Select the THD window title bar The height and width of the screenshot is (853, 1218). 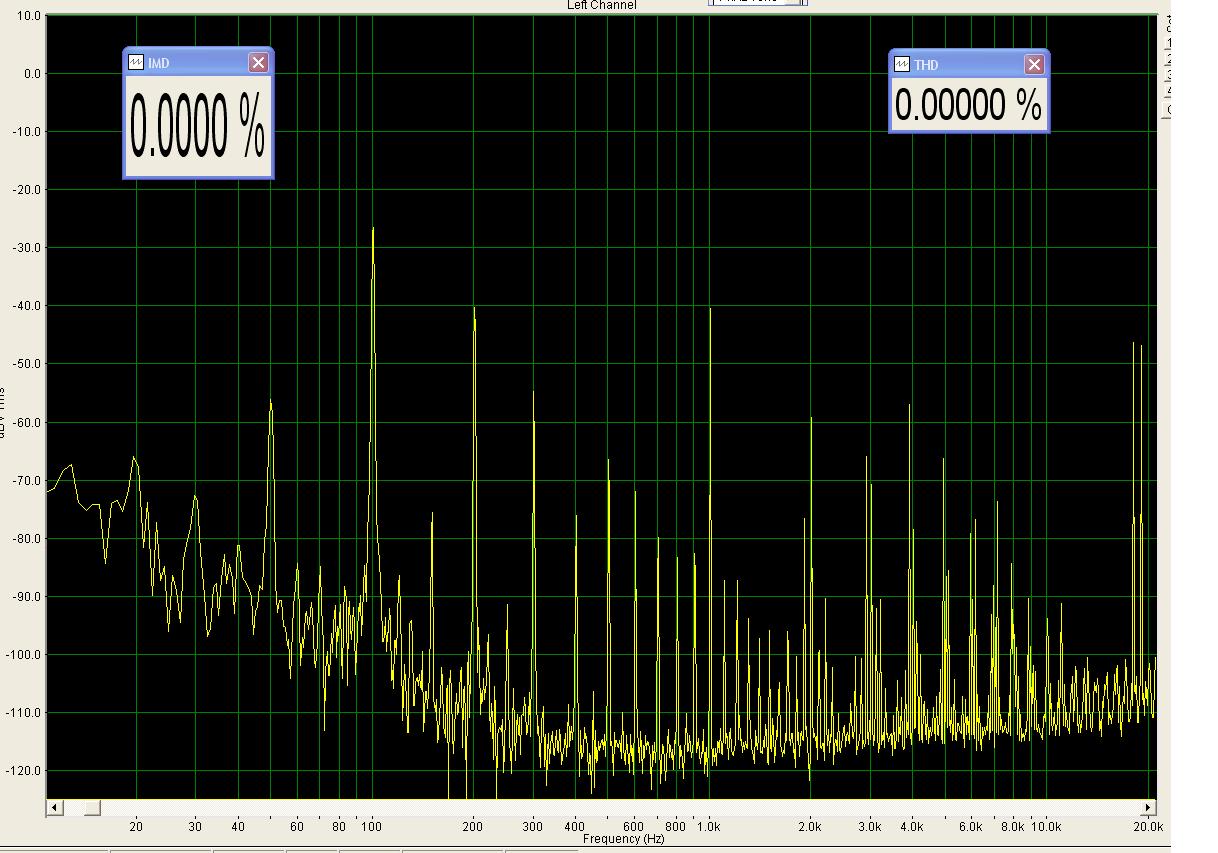point(965,65)
